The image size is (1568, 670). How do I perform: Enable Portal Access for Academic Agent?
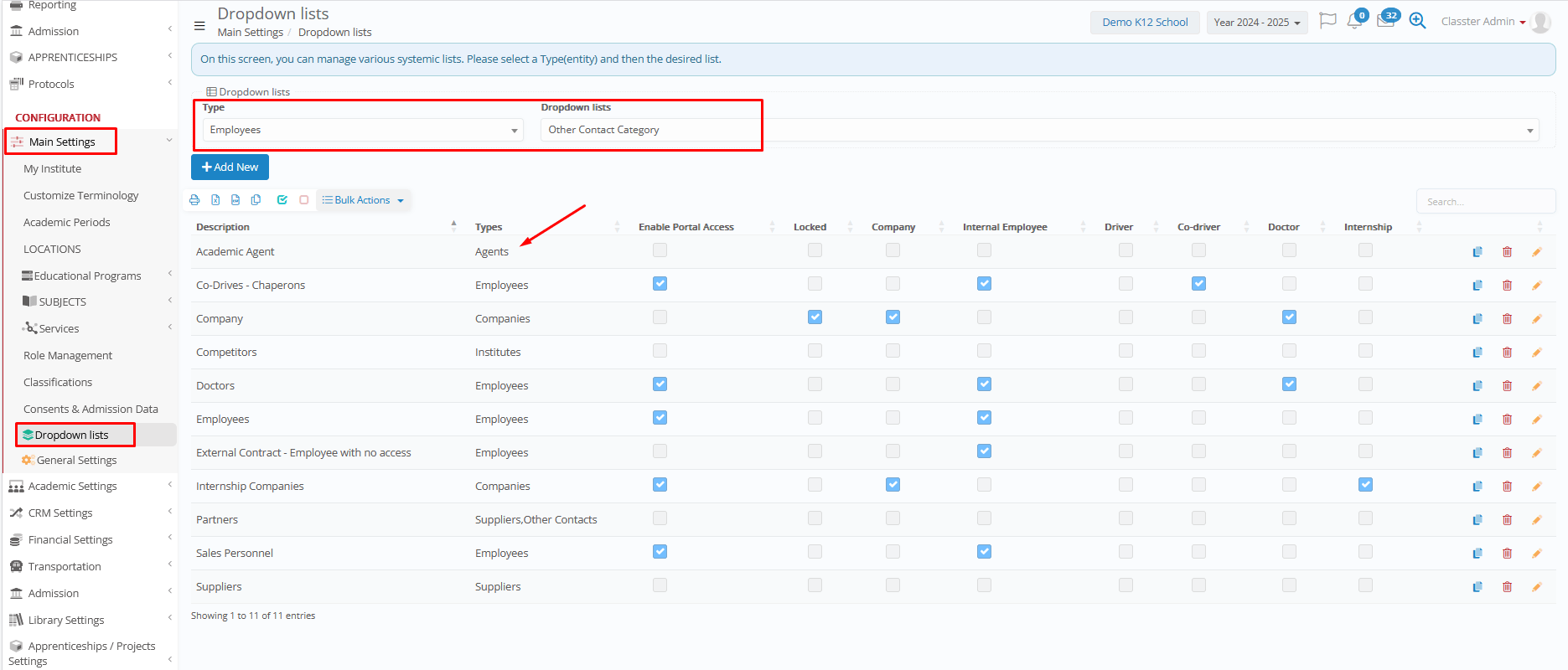(x=660, y=250)
